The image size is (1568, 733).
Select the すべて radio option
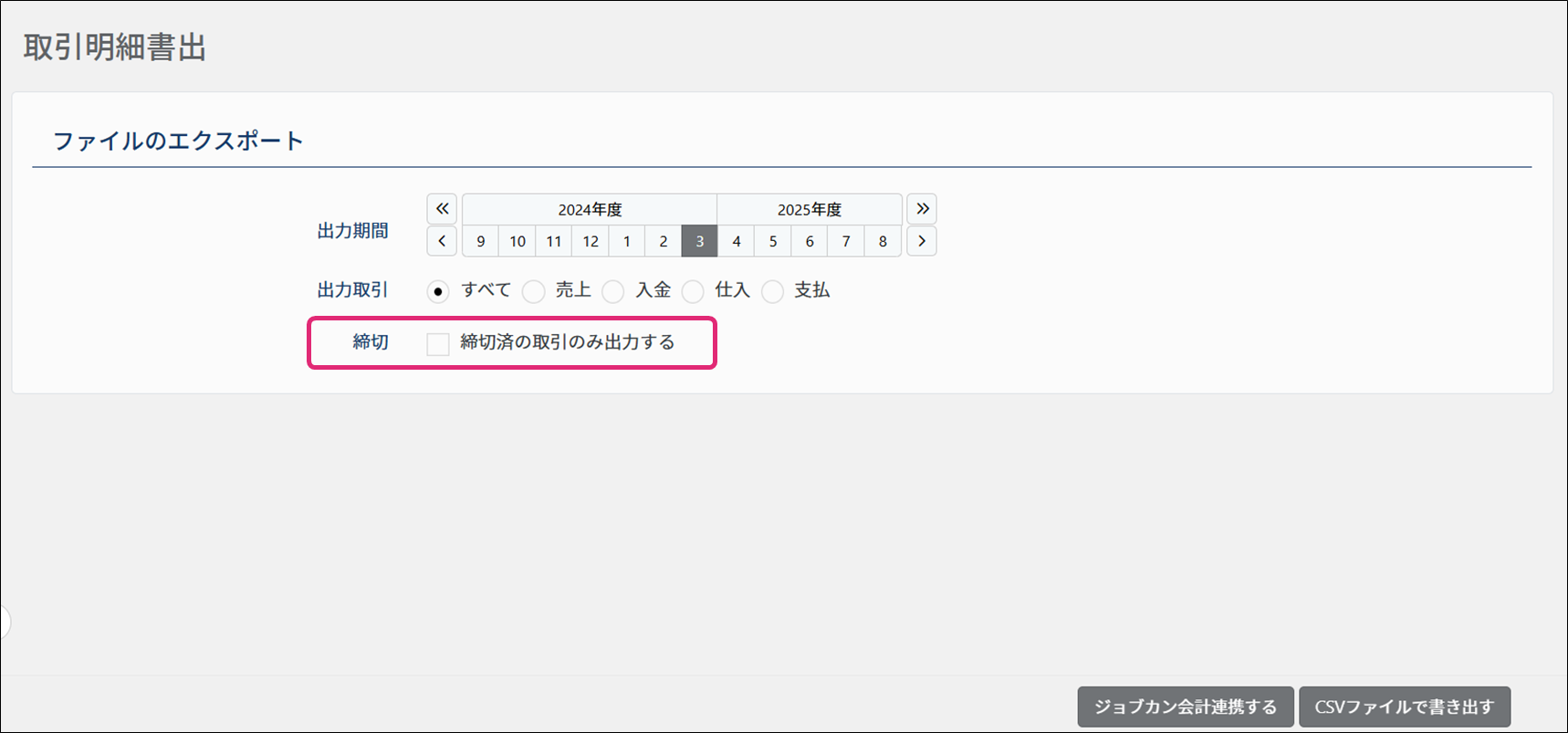438,291
